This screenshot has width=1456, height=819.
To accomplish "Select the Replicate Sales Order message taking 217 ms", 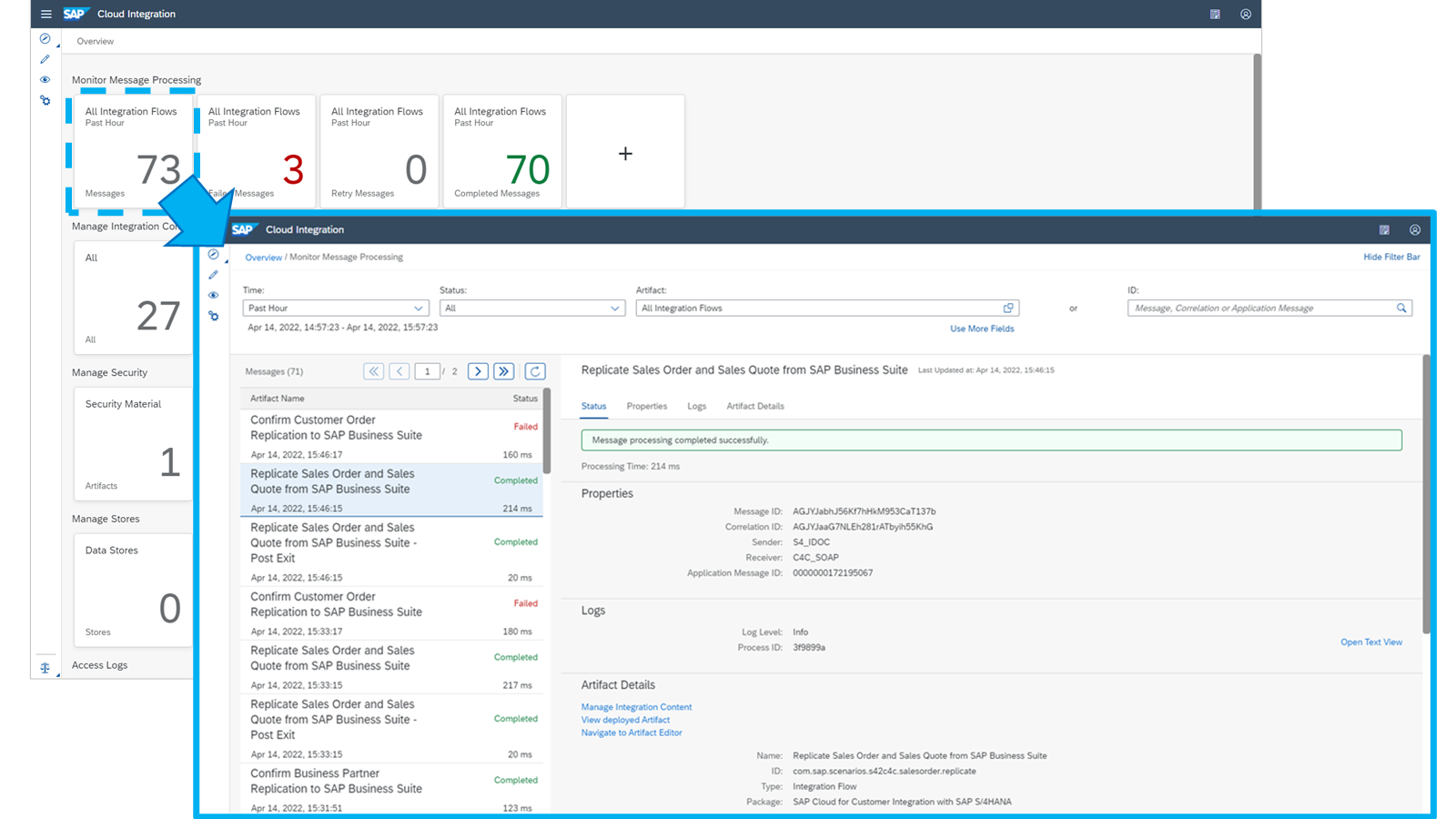I will pos(391,667).
